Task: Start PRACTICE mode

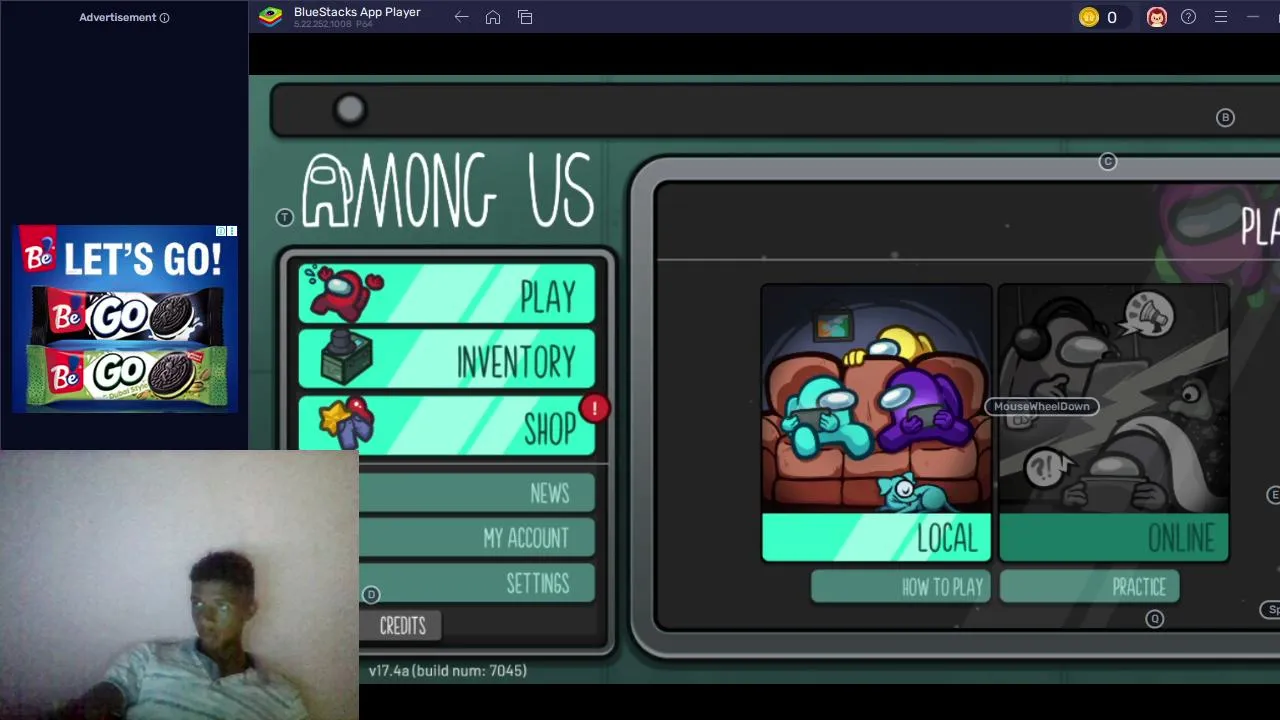Action: click(1090, 587)
